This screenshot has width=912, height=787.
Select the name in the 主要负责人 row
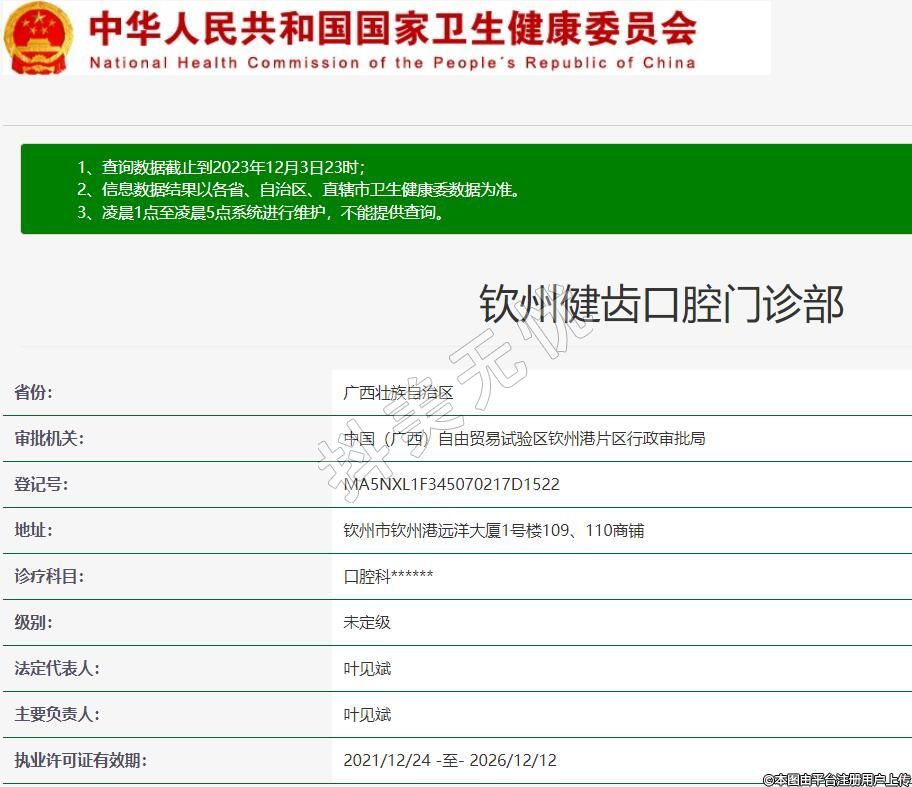click(x=367, y=714)
